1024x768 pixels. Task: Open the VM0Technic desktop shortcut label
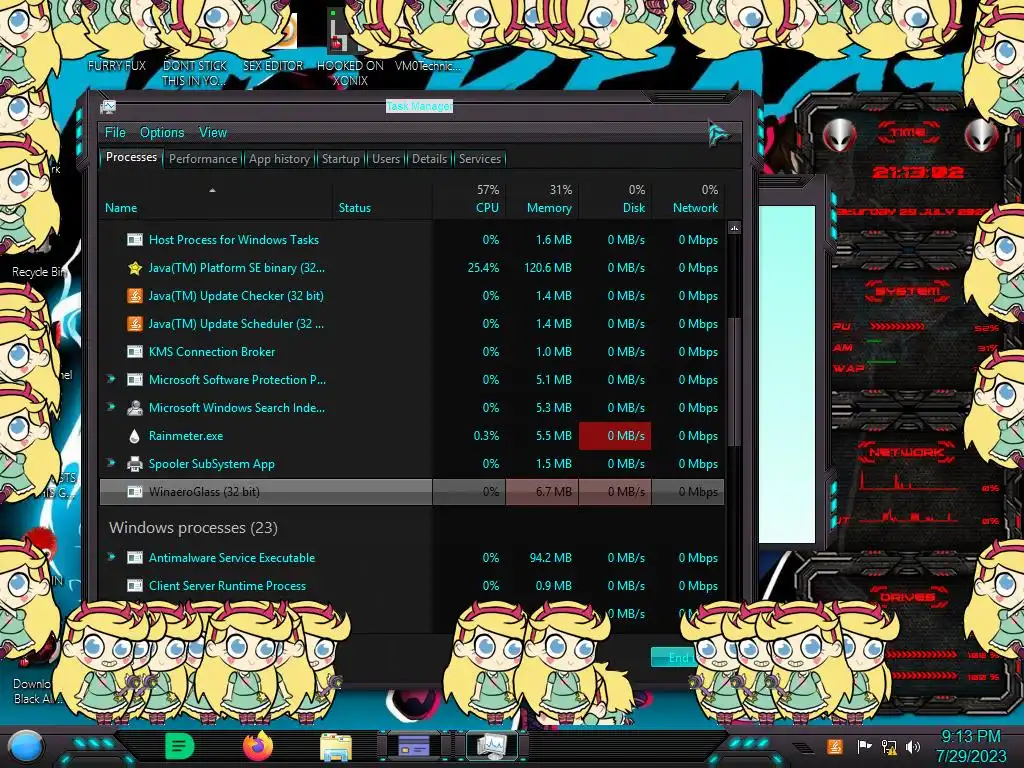[428, 66]
